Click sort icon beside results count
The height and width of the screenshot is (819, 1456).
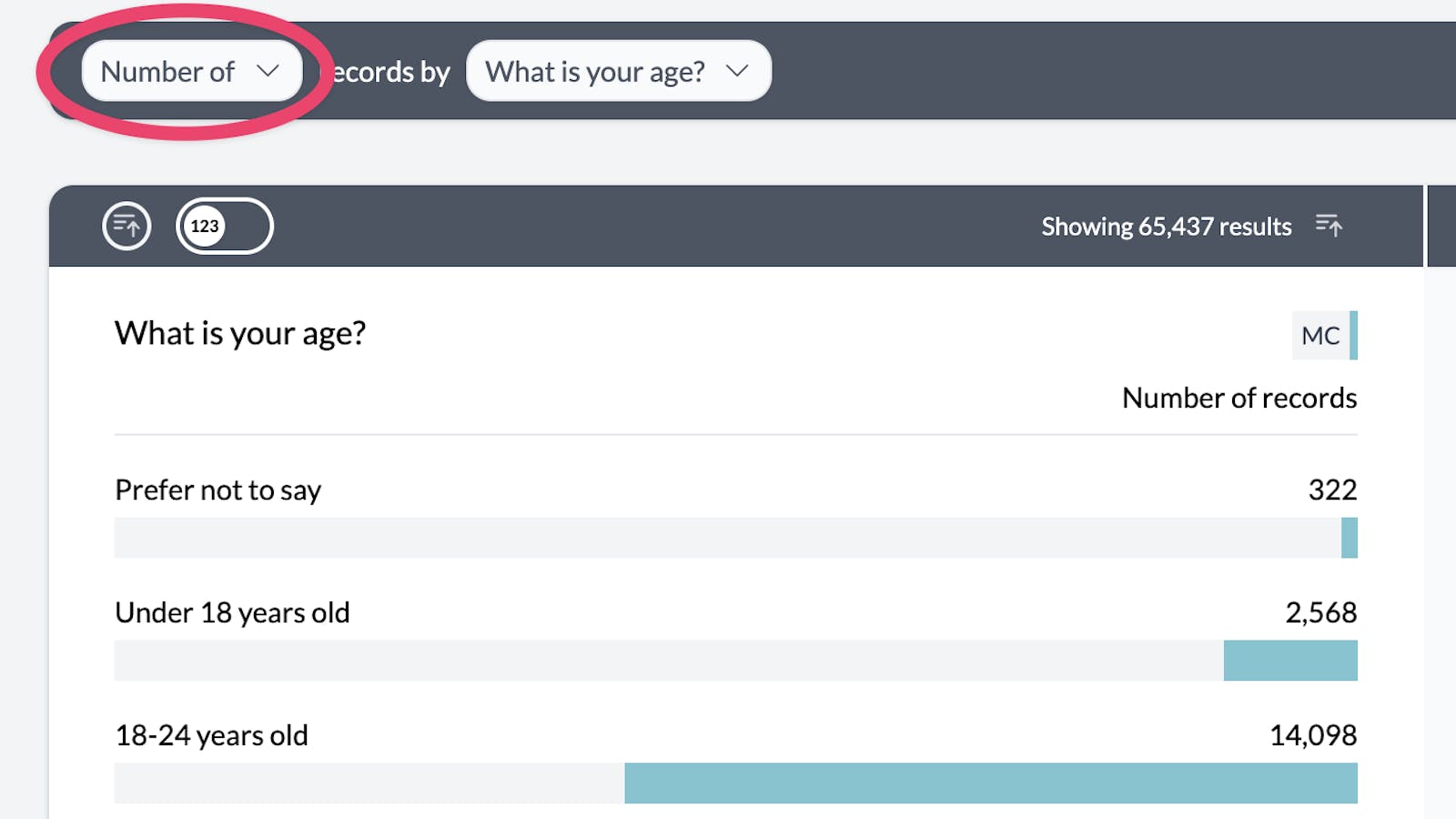pyautogui.click(x=1329, y=226)
